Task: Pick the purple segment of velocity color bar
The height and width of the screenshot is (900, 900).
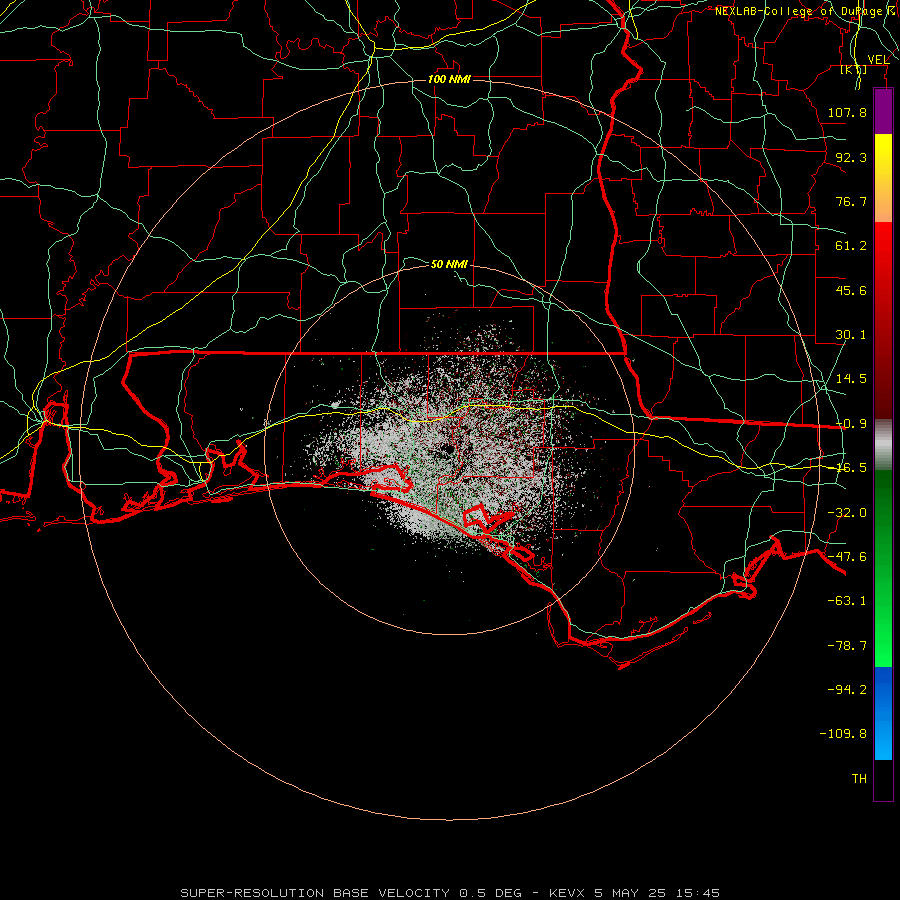Action: [883, 112]
